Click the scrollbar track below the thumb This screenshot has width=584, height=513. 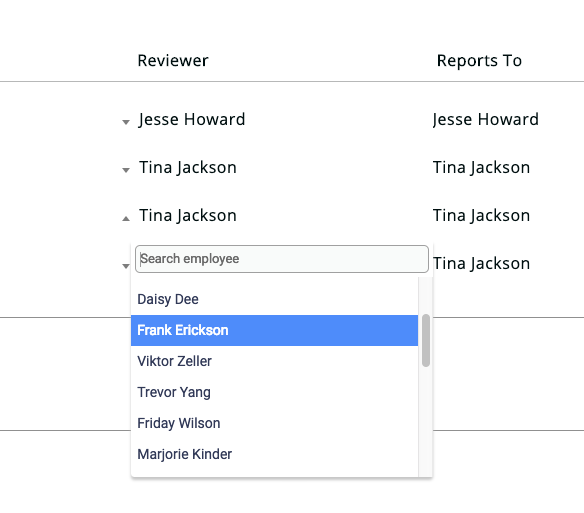pos(426,421)
